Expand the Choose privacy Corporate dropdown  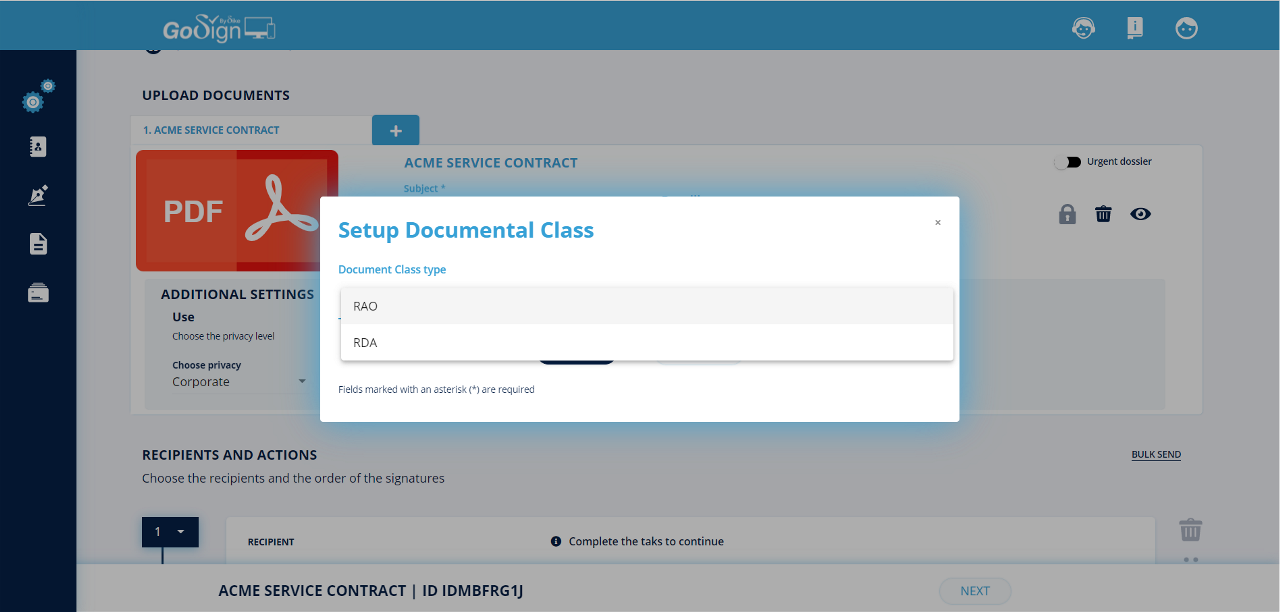click(x=240, y=382)
